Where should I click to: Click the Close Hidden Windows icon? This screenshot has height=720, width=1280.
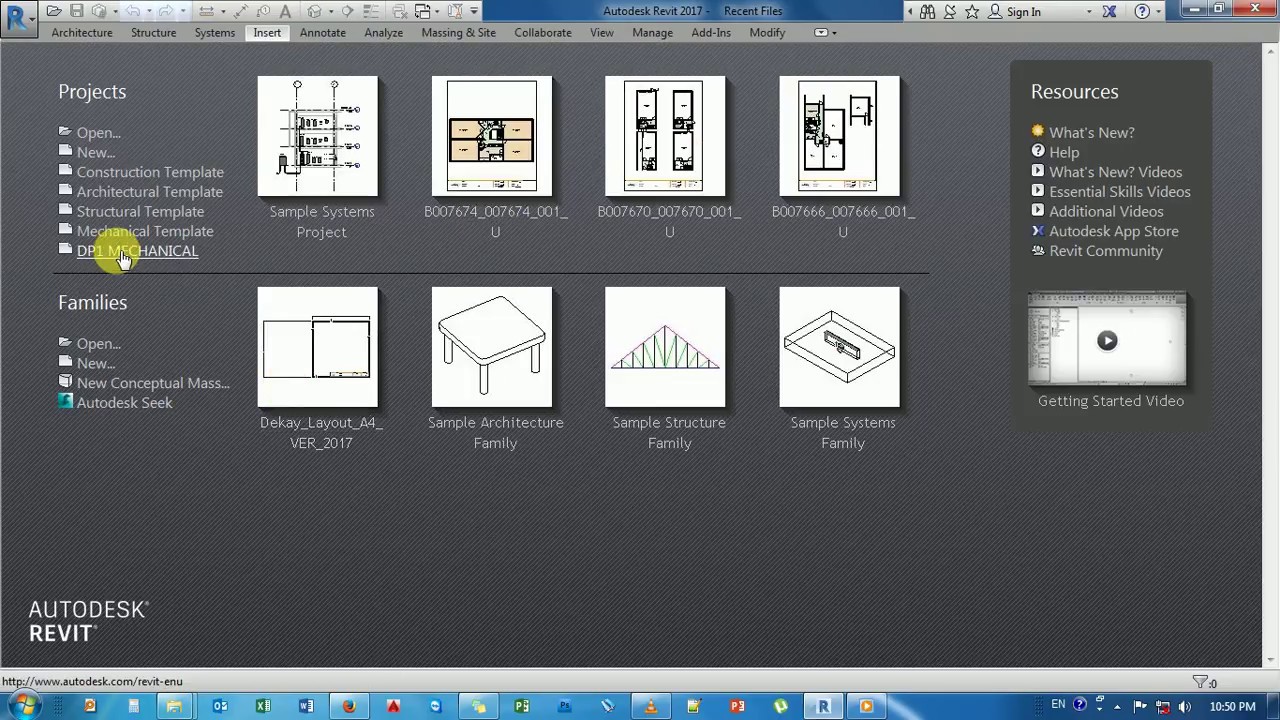(x=399, y=11)
